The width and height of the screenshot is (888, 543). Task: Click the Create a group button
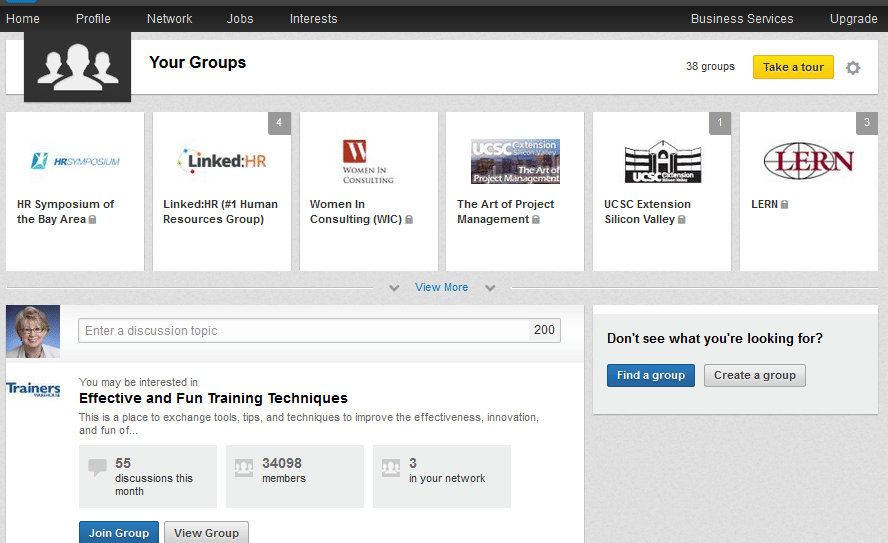tap(755, 375)
